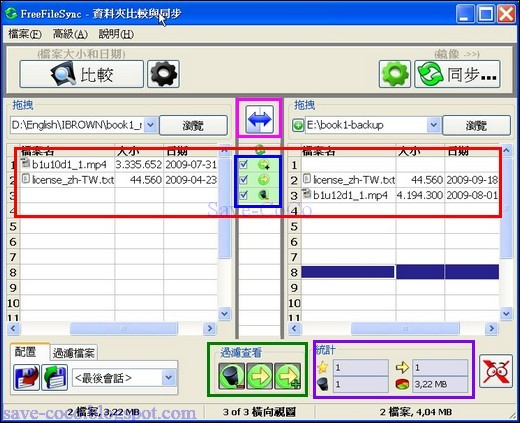Click right grid 日期 column header
This screenshot has height=423, width=520.
coord(473,151)
